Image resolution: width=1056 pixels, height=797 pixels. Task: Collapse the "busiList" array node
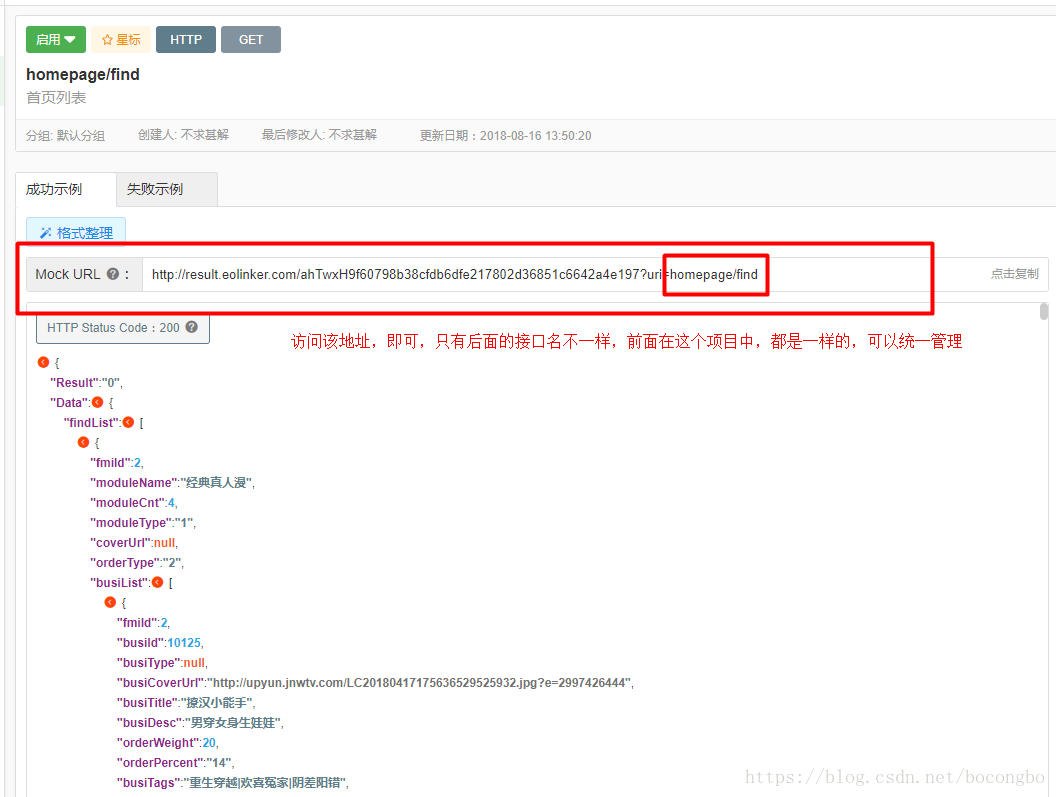tap(157, 582)
